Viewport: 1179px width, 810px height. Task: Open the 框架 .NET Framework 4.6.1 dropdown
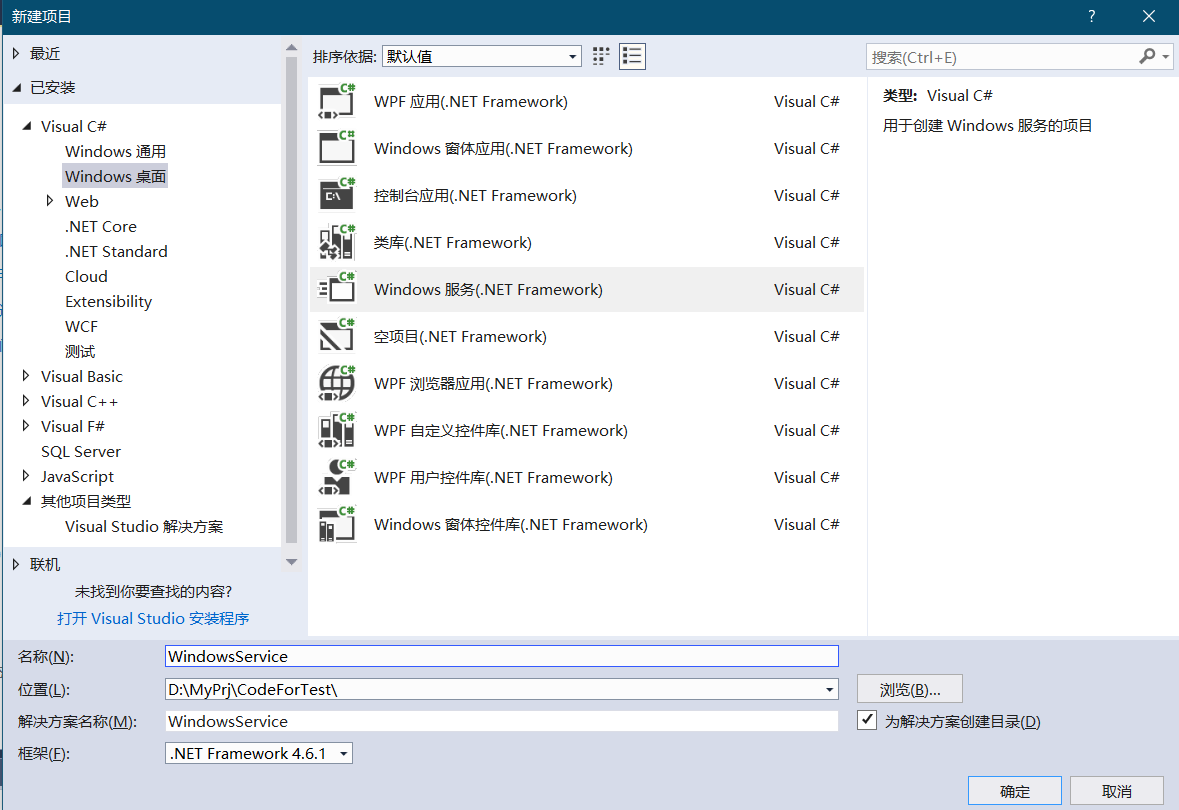click(259, 754)
